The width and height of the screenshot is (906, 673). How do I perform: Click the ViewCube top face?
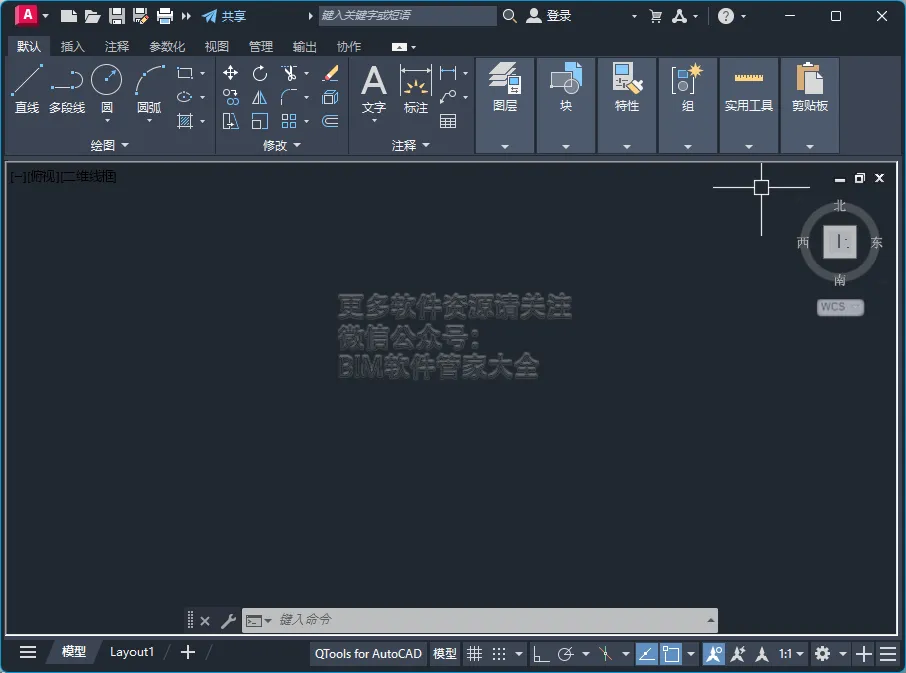(x=840, y=241)
